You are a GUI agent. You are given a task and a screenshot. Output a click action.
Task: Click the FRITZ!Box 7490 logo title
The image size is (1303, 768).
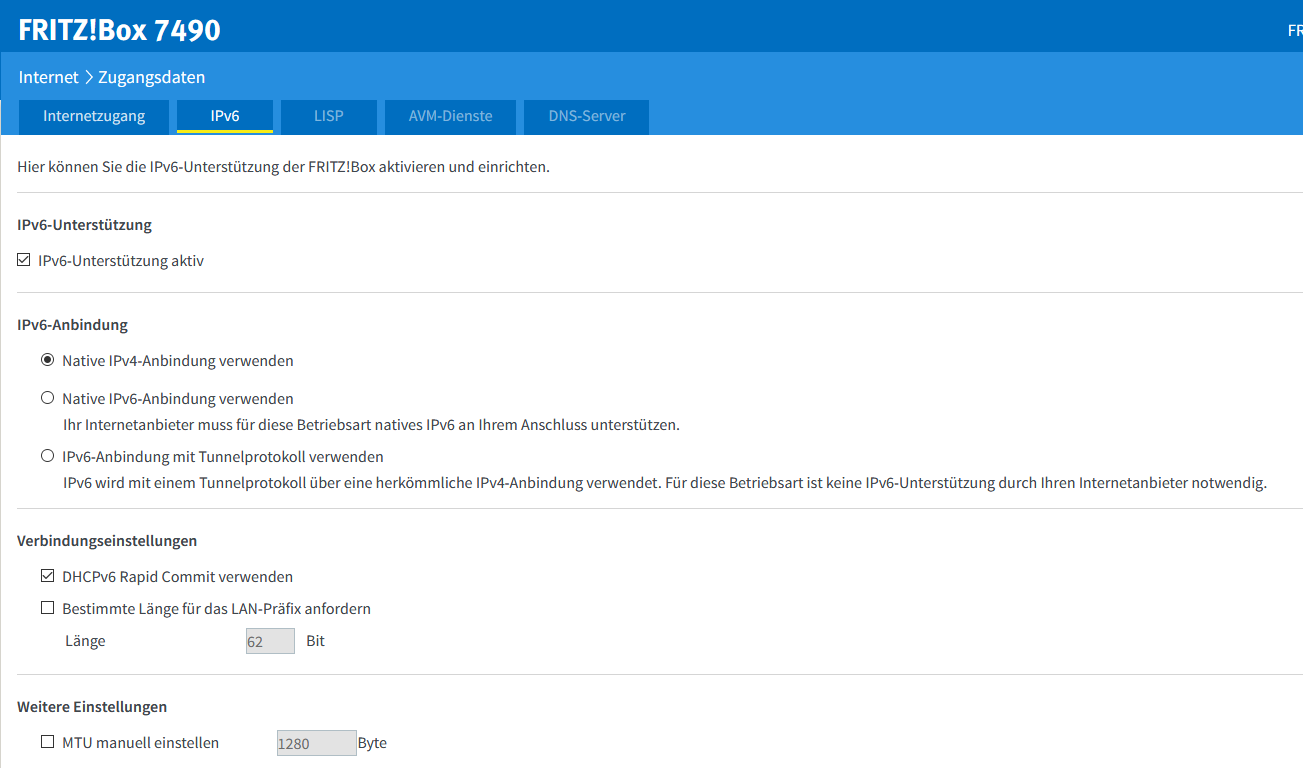[x=120, y=30]
